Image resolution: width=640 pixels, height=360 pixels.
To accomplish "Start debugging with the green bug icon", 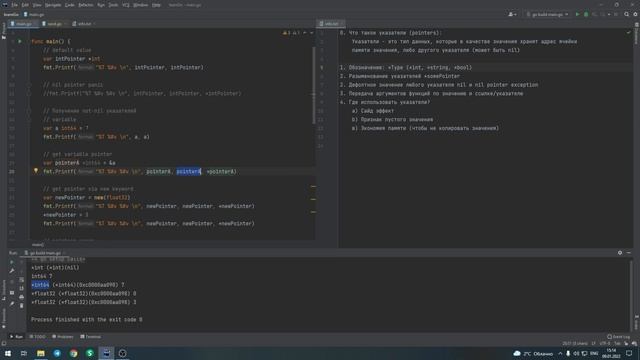I will [586, 14].
